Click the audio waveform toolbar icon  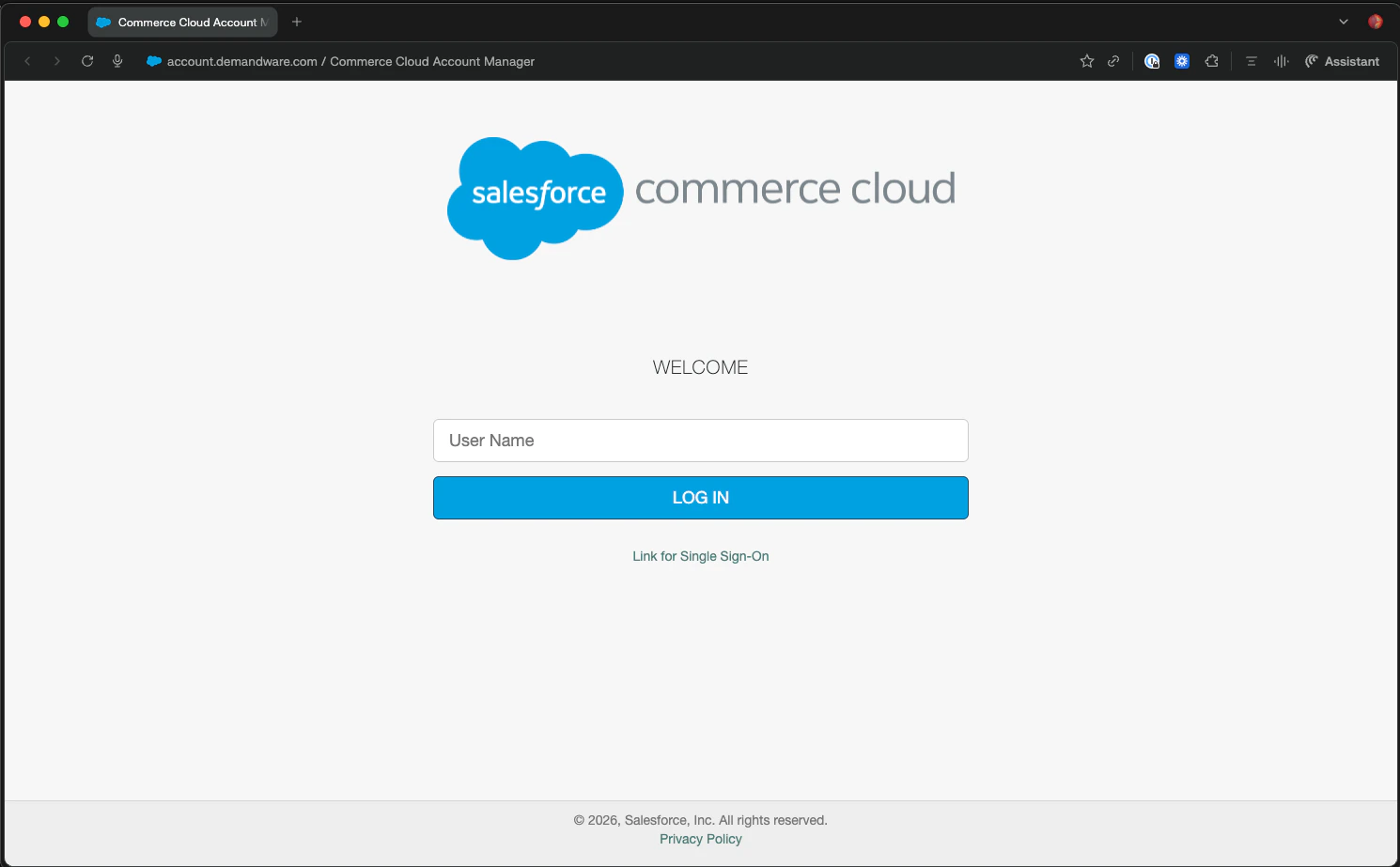point(1282,61)
